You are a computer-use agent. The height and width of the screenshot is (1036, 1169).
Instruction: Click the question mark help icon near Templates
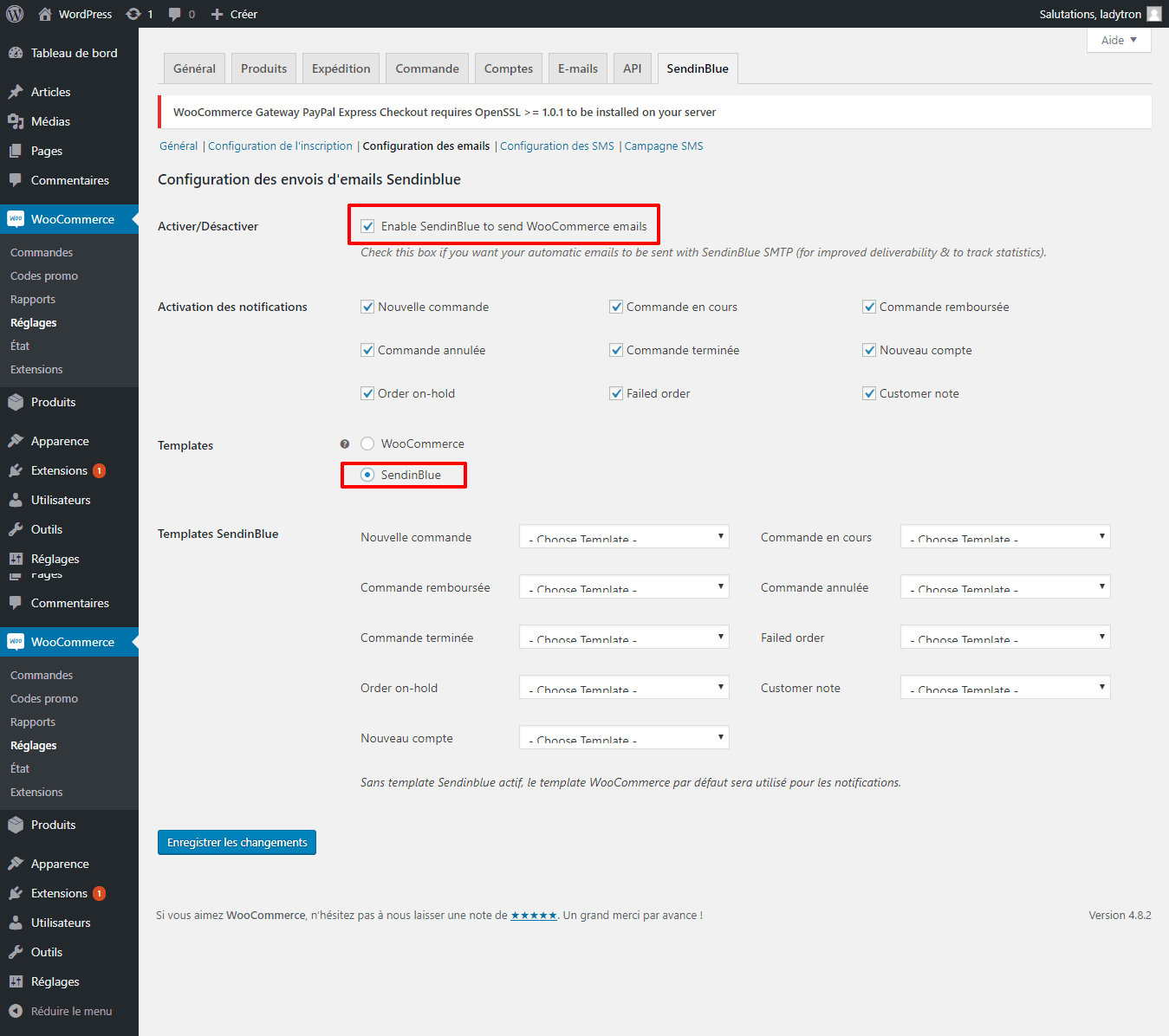[x=345, y=444]
